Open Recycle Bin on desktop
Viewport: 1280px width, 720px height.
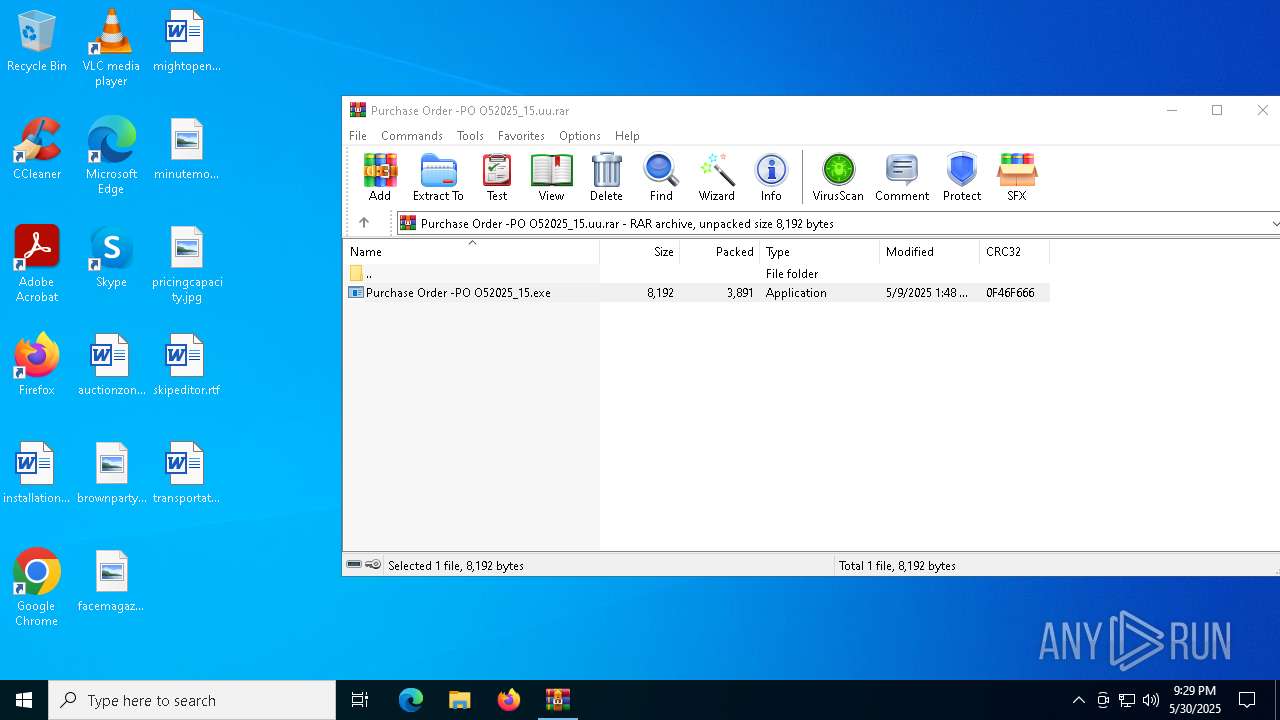point(37,42)
